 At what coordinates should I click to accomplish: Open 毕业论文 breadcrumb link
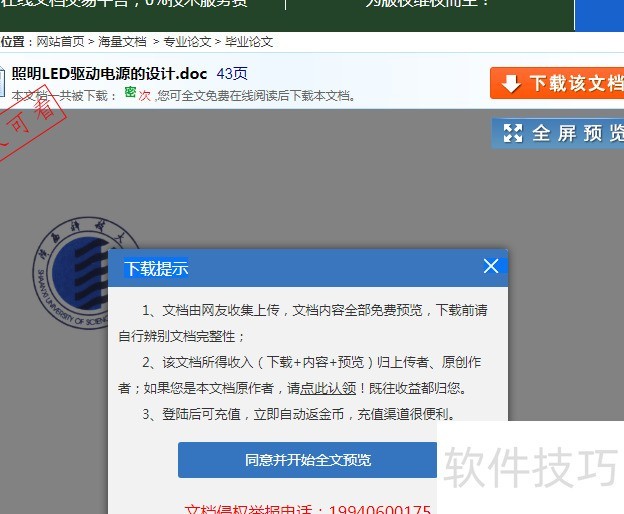(249, 42)
